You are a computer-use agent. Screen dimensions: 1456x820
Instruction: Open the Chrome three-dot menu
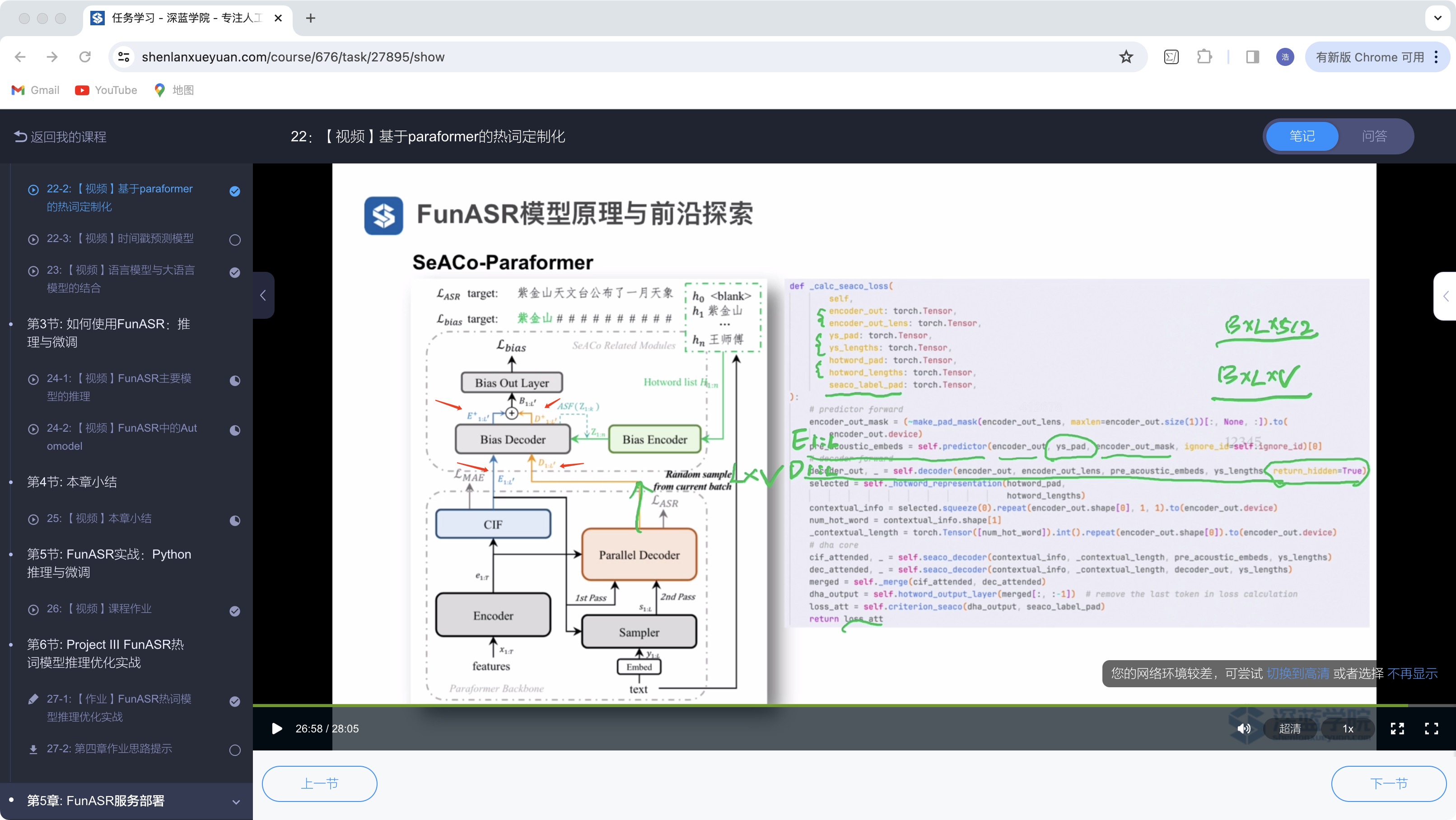point(1436,57)
